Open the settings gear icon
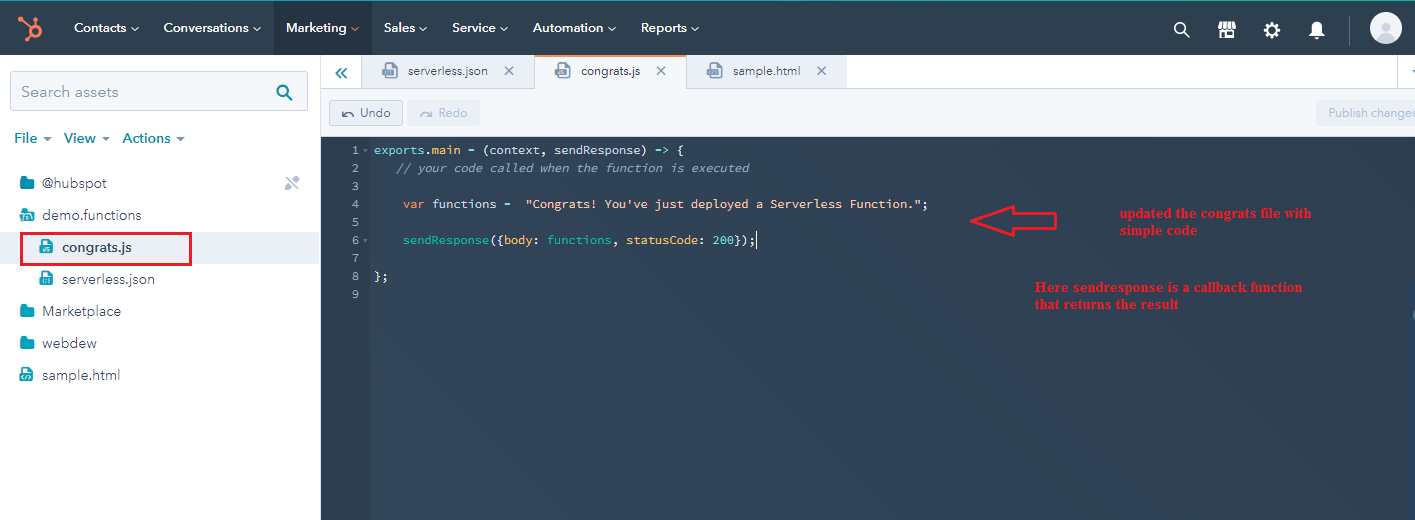The height and width of the screenshot is (520, 1415). [1271, 30]
